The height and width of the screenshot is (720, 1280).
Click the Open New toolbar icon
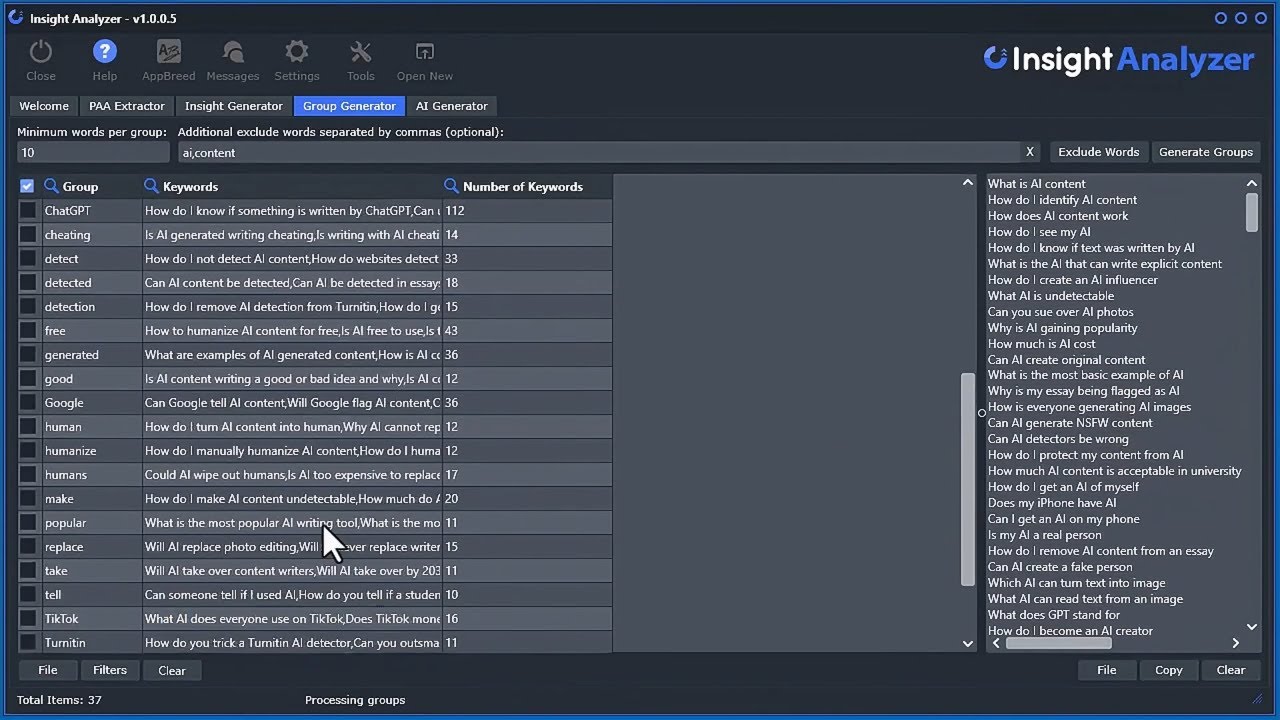(x=425, y=61)
